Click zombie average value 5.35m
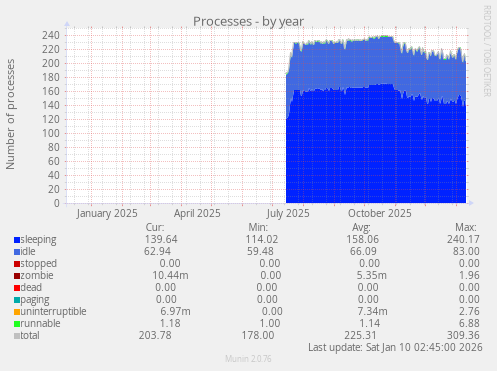 click(x=372, y=275)
